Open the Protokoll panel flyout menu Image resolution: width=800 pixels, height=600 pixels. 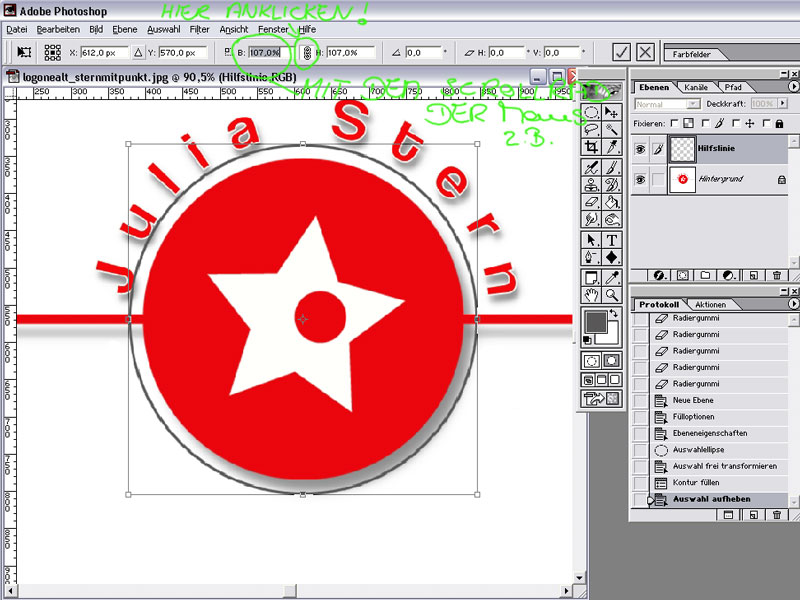coord(794,304)
